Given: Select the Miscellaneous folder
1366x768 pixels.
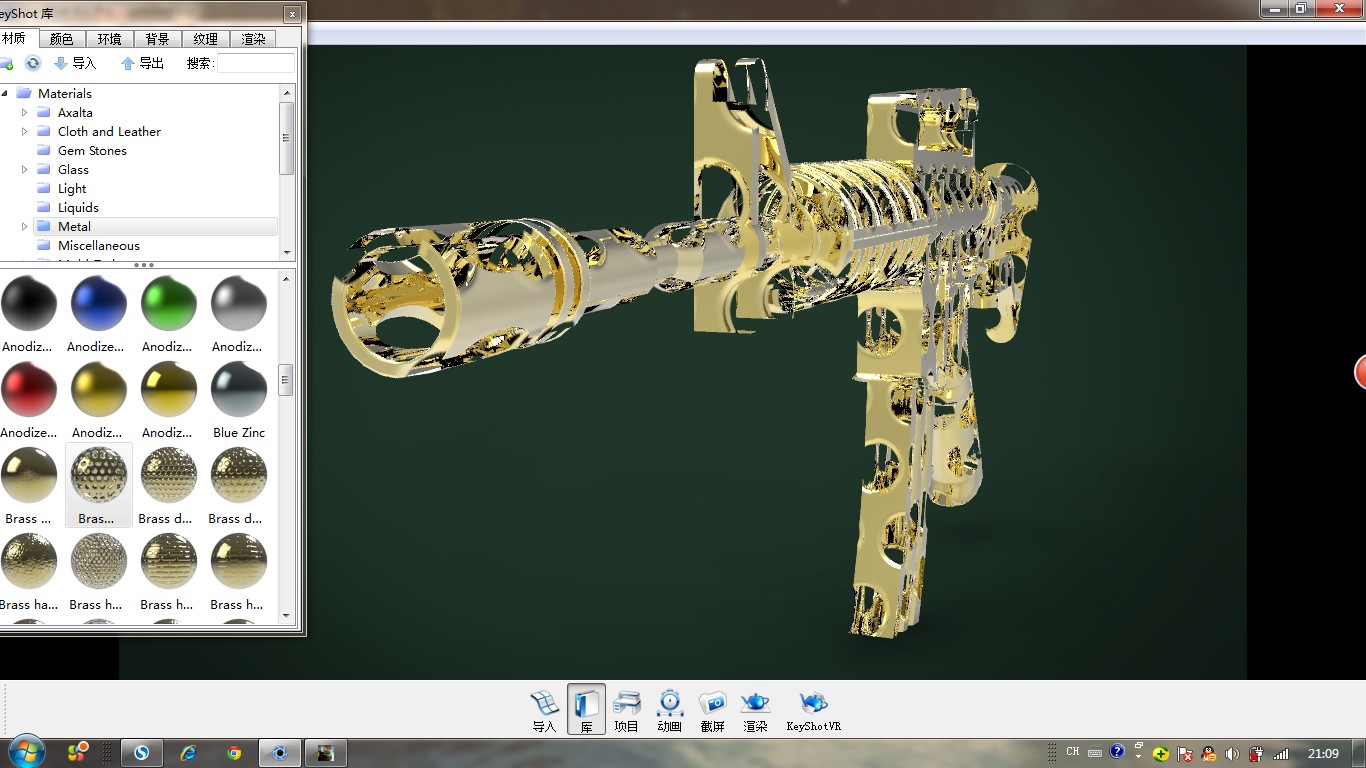Looking at the screenshot, I should pyautogui.click(x=99, y=245).
